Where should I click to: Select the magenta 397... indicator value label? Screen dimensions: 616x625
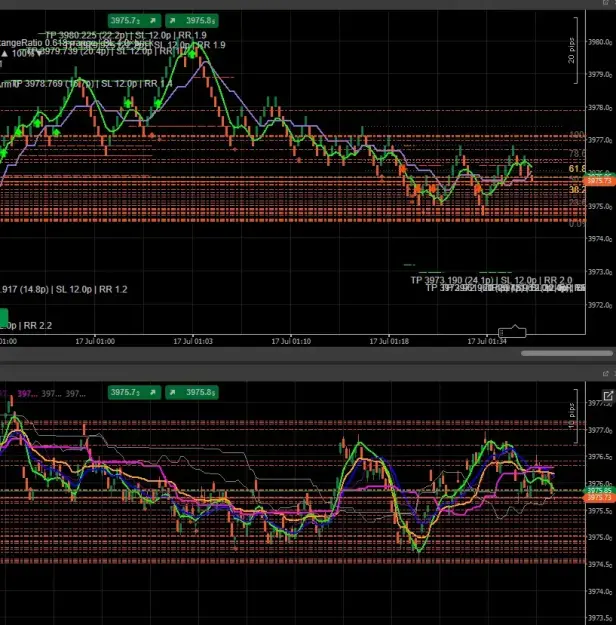click(x=27, y=394)
